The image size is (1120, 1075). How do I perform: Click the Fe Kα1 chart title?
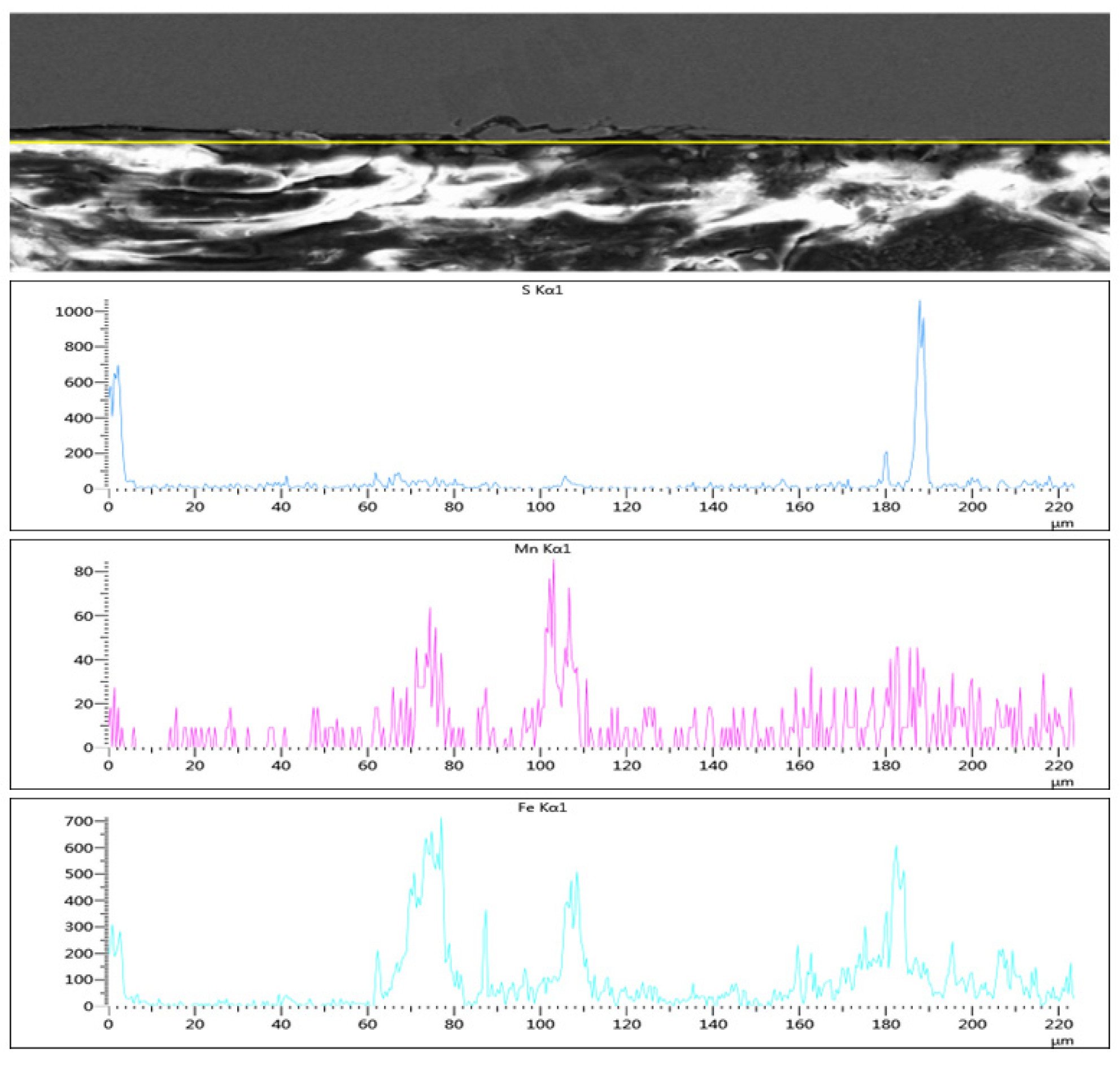542,808
